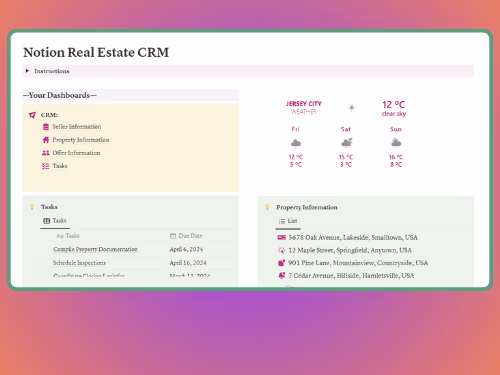Select the Tasks table view tab
This screenshot has height=375, width=500.
tap(55, 221)
